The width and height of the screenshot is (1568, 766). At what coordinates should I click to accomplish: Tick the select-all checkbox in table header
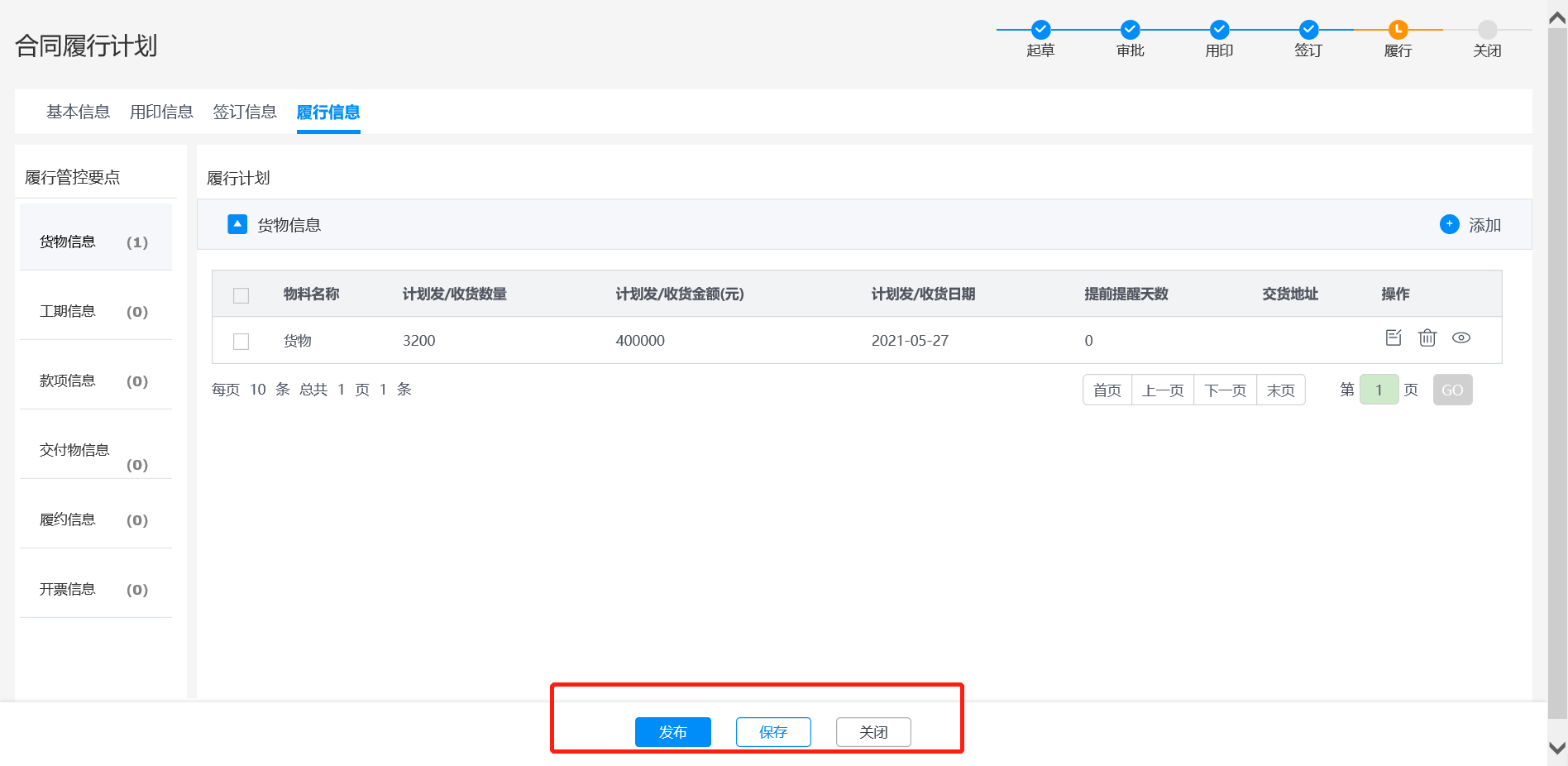[241, 295]
